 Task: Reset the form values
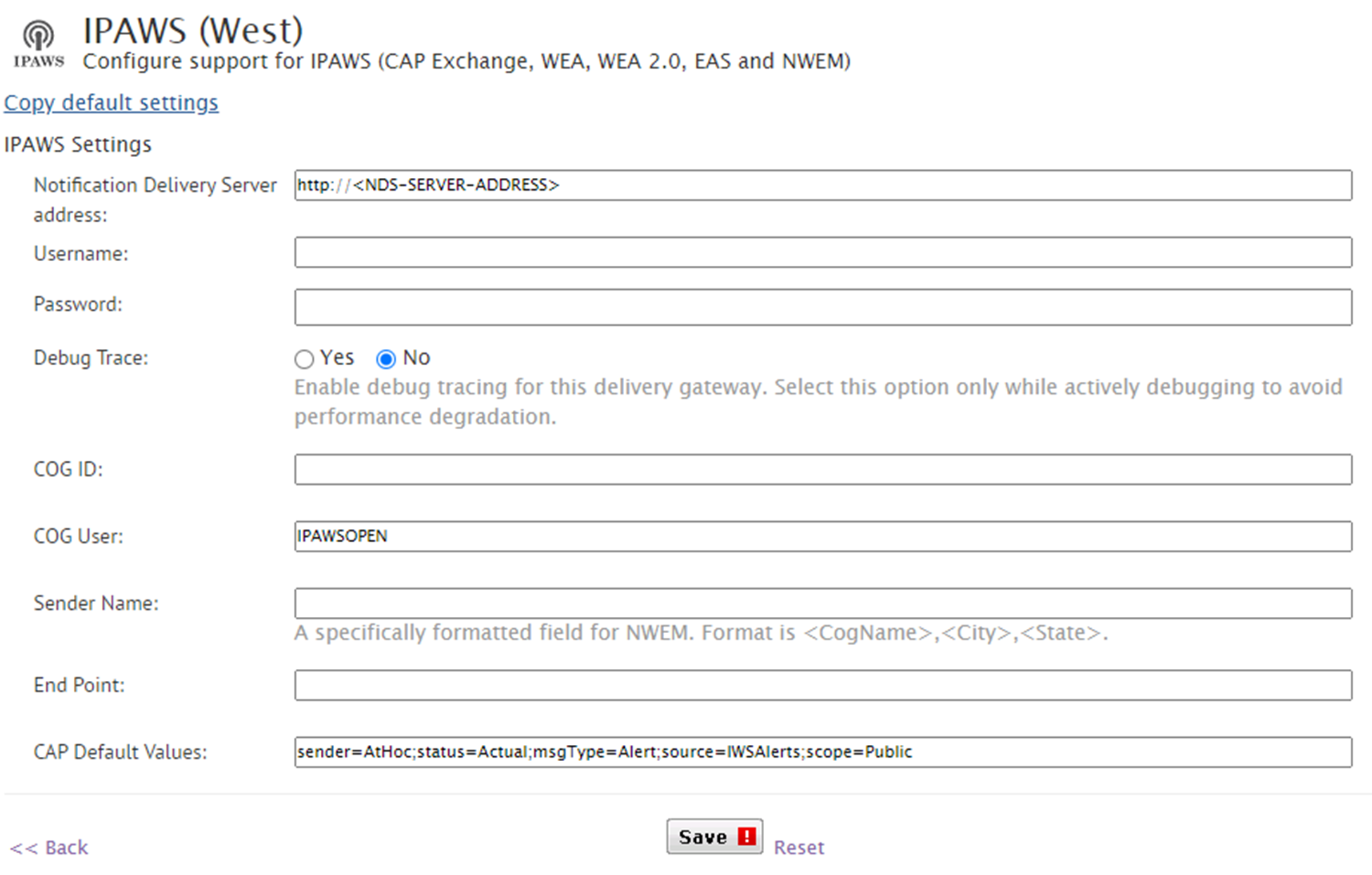[x=799, y=848]
